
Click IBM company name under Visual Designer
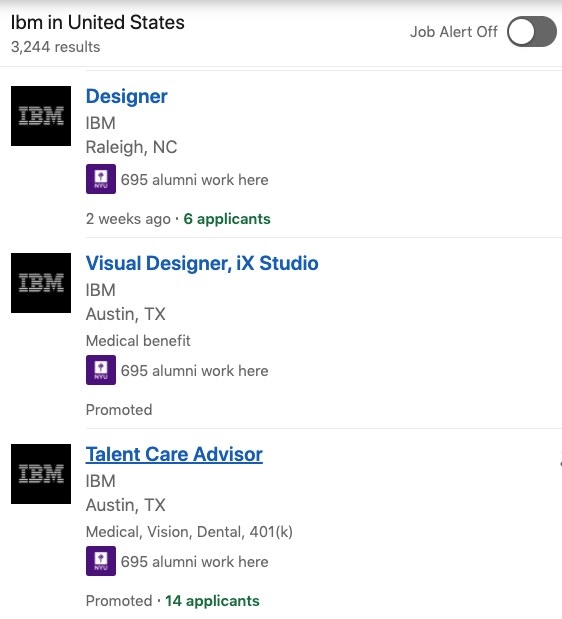pyautogui.click(x=101, y=290)
